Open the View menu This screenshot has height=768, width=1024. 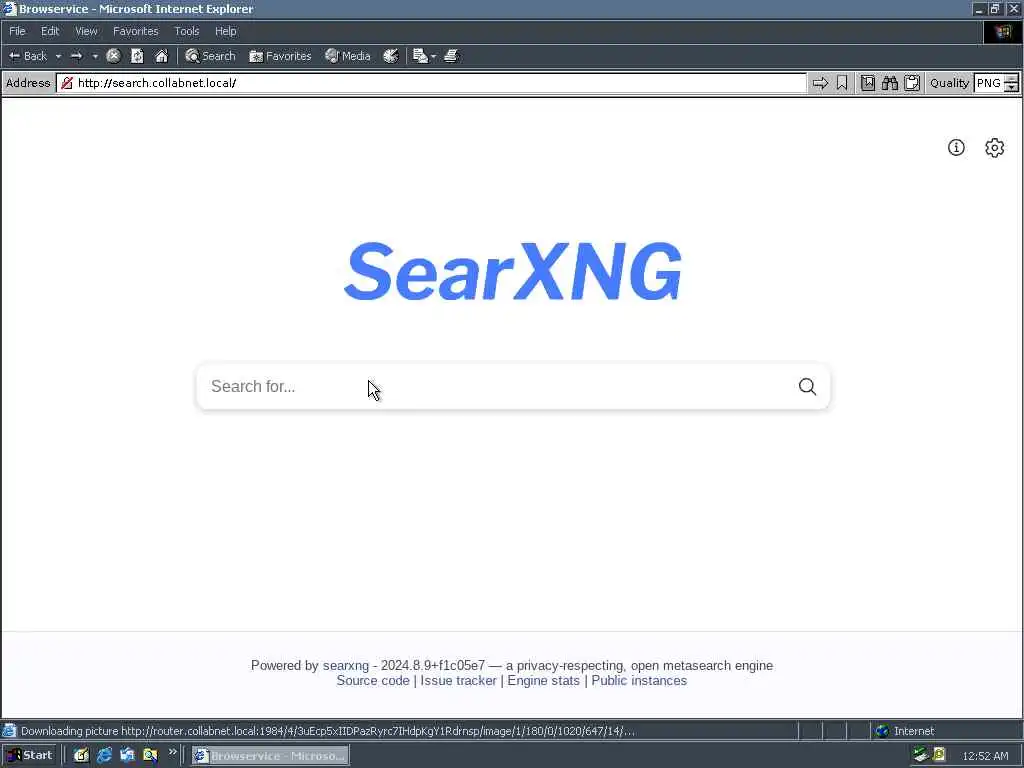point(86,31)
